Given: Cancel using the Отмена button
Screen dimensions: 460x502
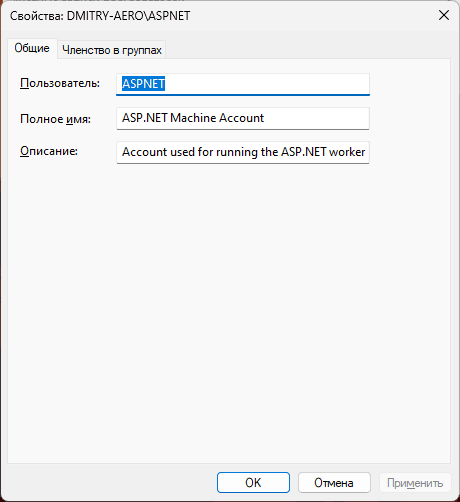Looking at the screenshot, I should tap(334, 482).
